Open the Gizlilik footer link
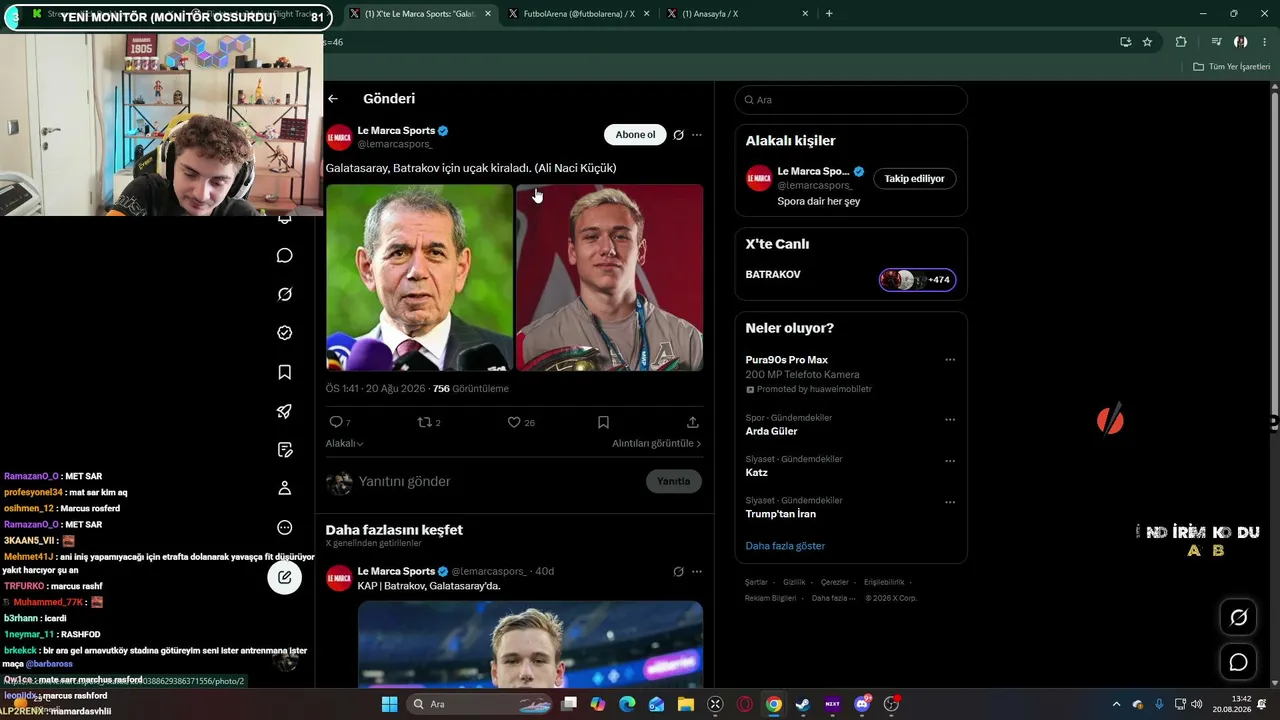The image size is (1280, 720). coord(794,582)
